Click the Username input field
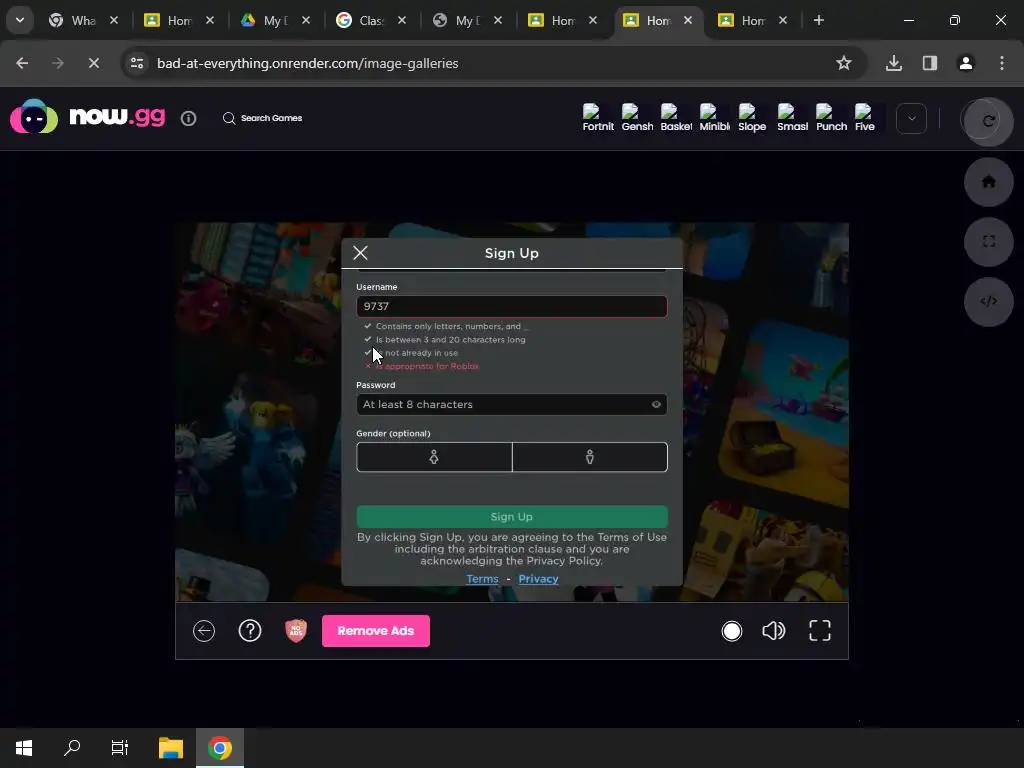1024x768 pixels. [x=511, y=306]
